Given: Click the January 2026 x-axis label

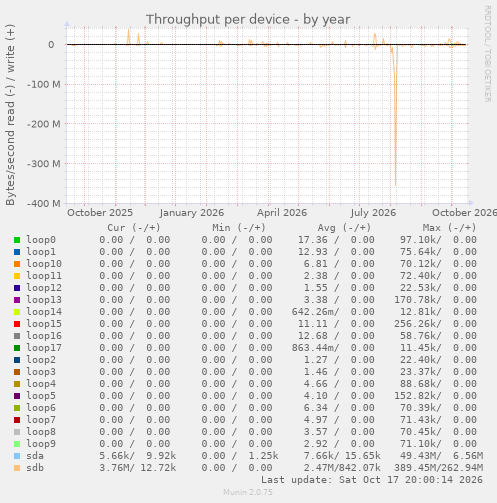Looking at the screenshot, I should (x=192, y=213).
